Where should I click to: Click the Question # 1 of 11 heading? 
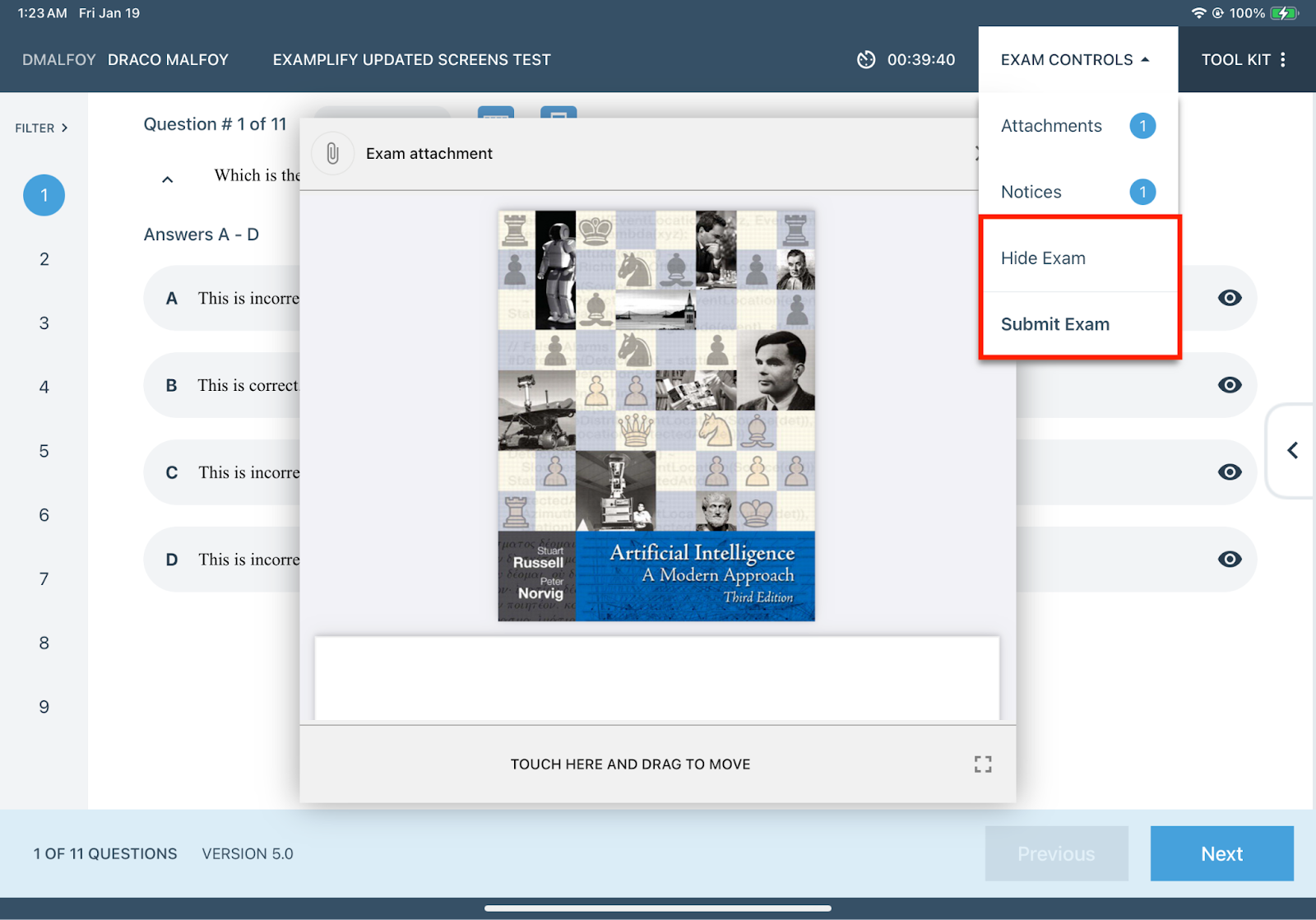click(x=215, y=124)
